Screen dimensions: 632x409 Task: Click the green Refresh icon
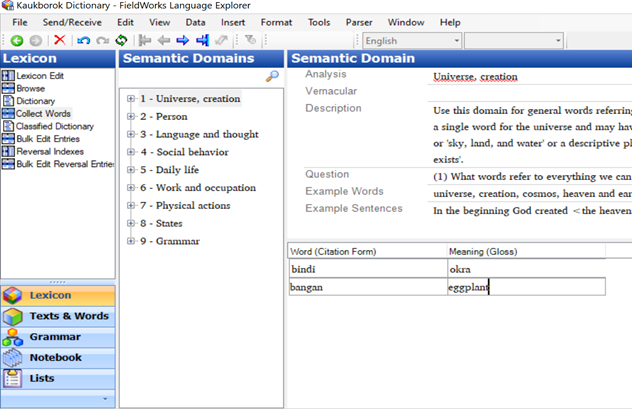pos(121,40)
